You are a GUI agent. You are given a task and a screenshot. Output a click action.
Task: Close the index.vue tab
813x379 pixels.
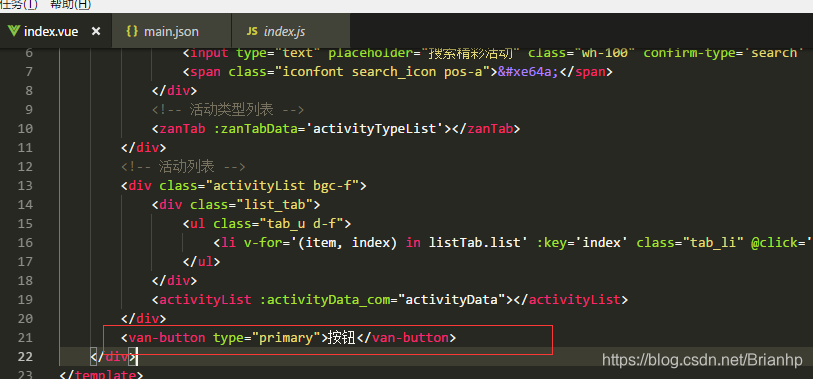[x=95, y=32]
